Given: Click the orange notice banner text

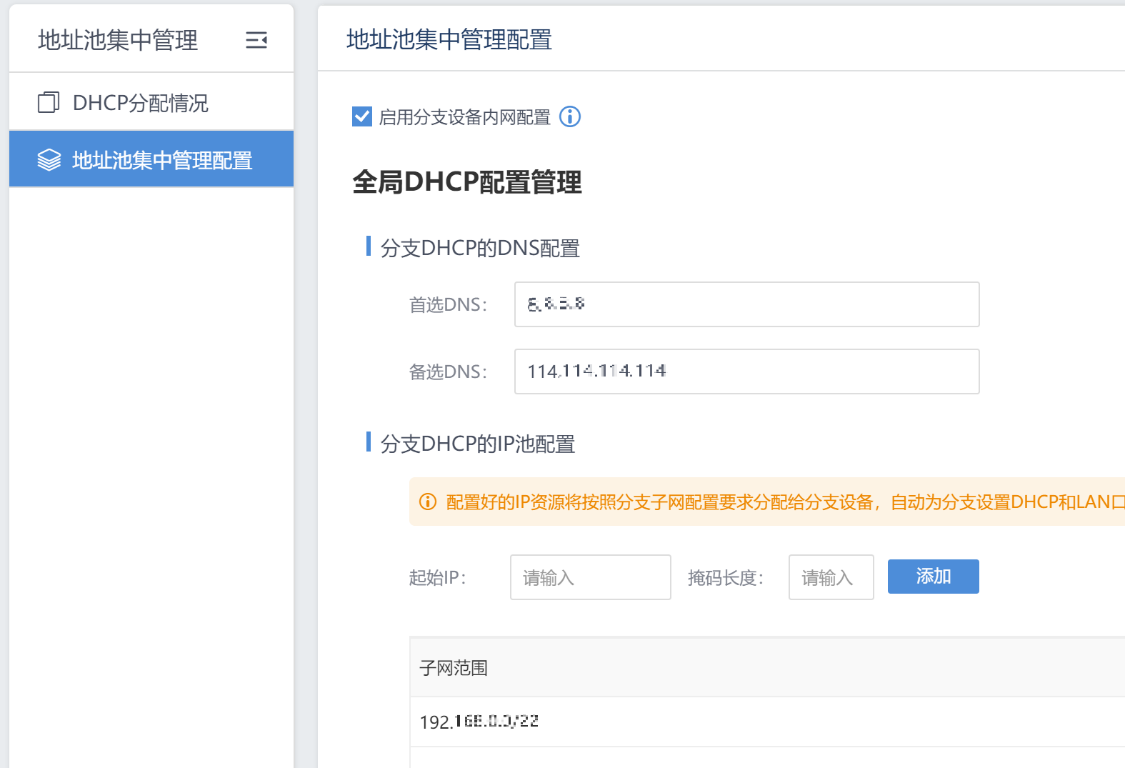Looking at the screenshot, I should (x=780, y=501).
